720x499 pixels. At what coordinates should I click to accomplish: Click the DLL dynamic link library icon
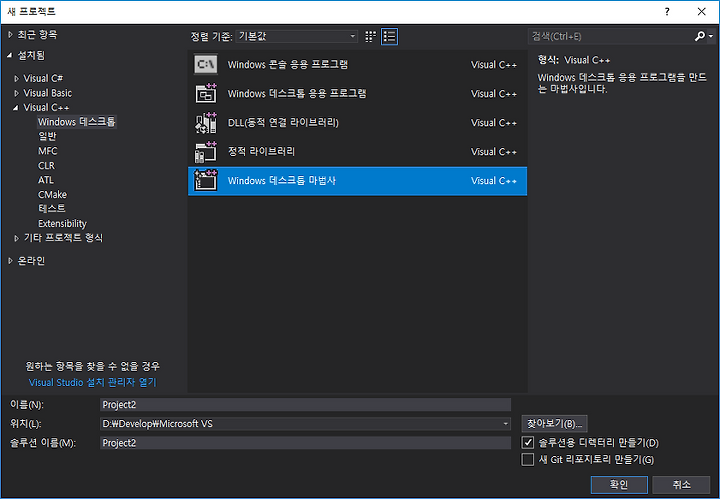tap(205, 123)
